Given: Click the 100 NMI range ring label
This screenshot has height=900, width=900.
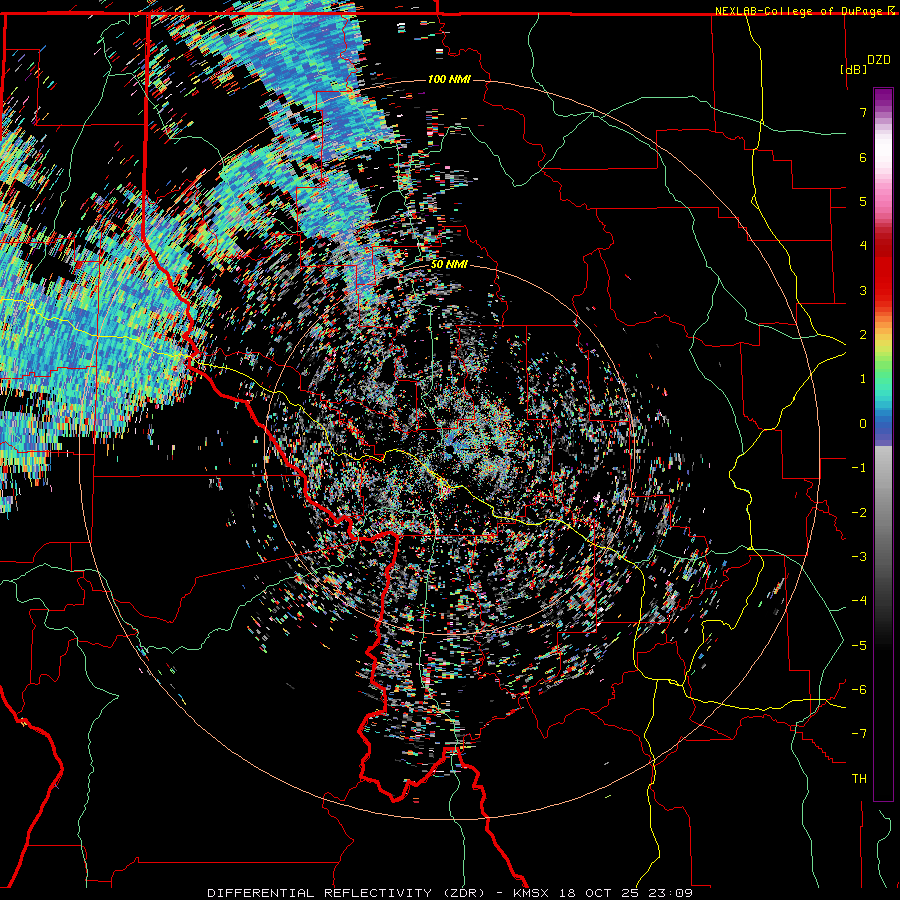Looking at the screenshot, I should click(x=449, y=79).
